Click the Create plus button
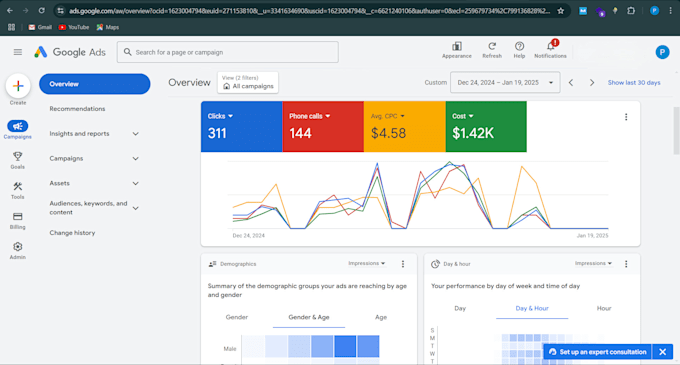The height and width of the screenshot is (365, 680). point(18,86)
